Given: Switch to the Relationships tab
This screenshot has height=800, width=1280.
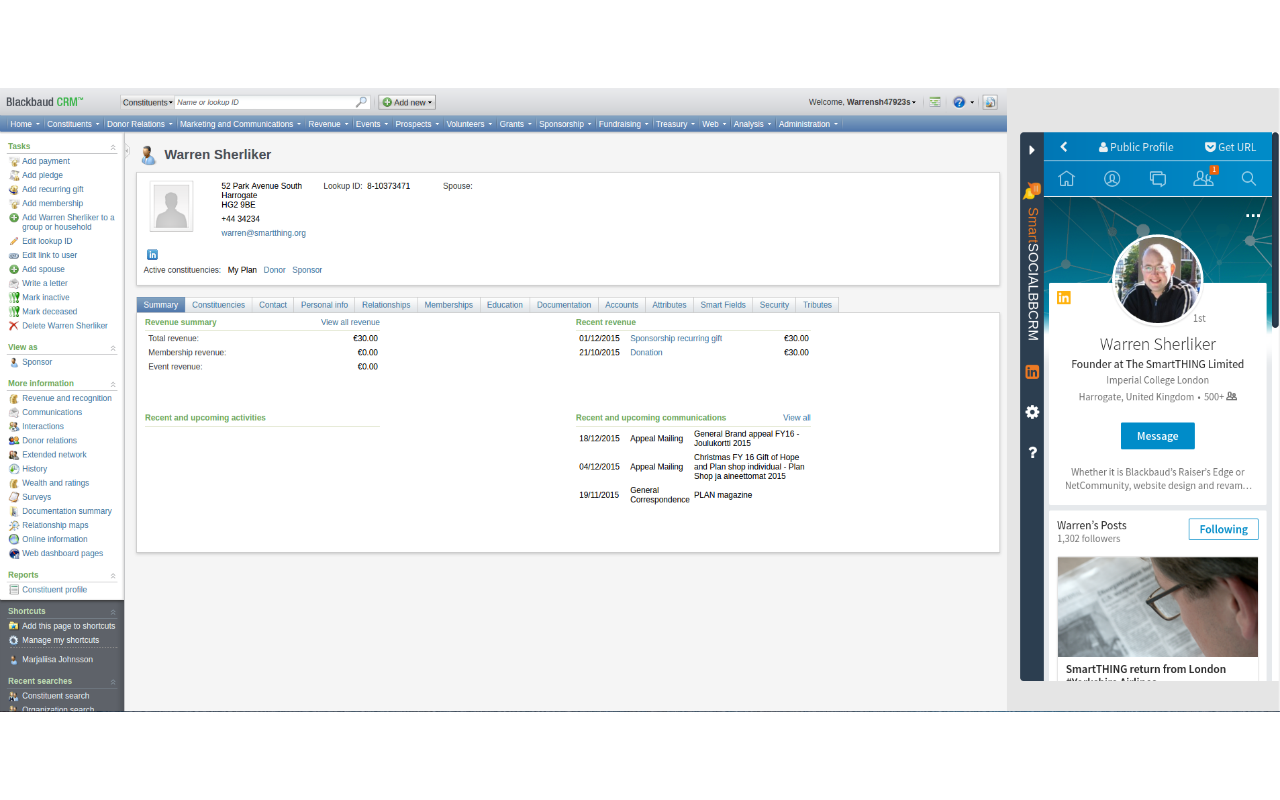Looking at the screenshot, I should pyautogui.click(x=386, y=305).
